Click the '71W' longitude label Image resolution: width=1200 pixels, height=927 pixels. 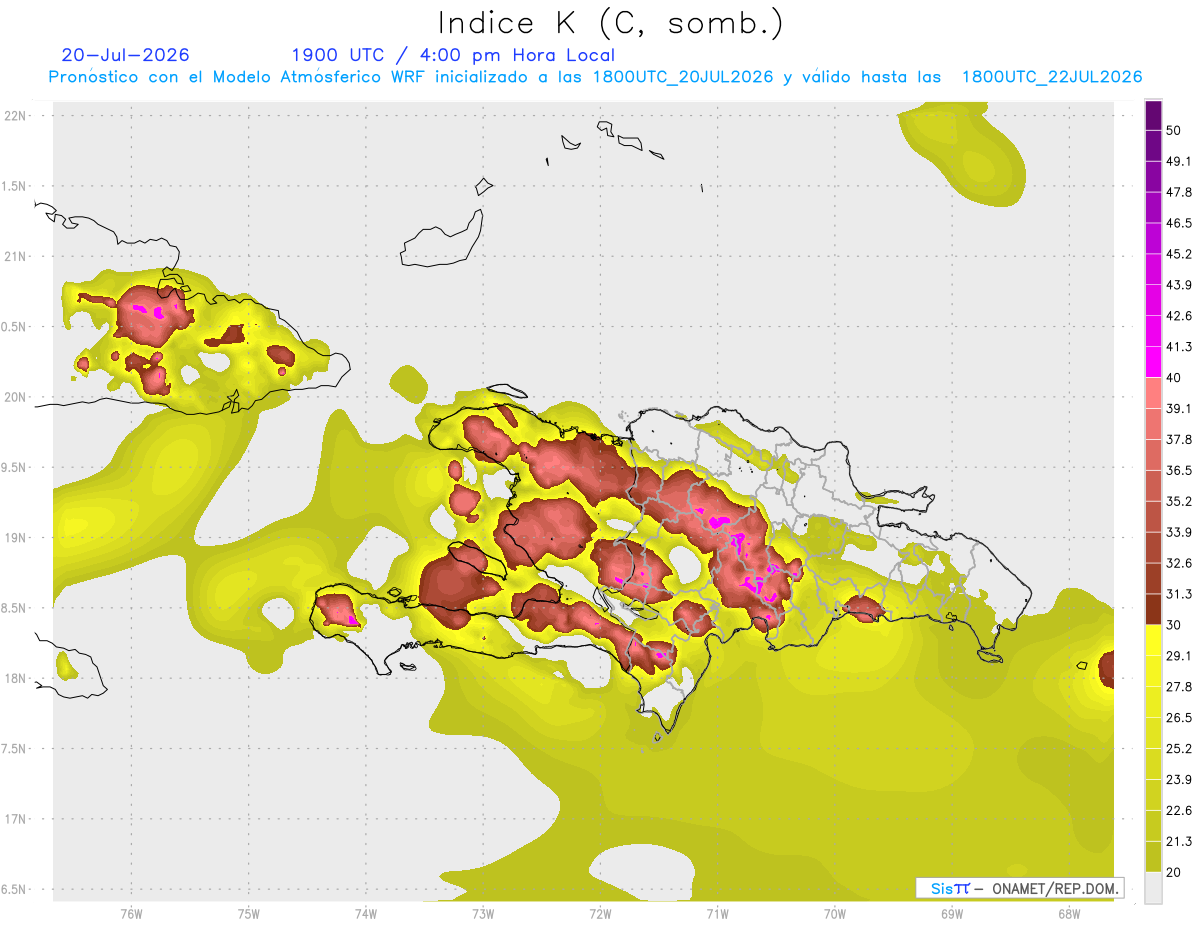(x=717, y=914)
